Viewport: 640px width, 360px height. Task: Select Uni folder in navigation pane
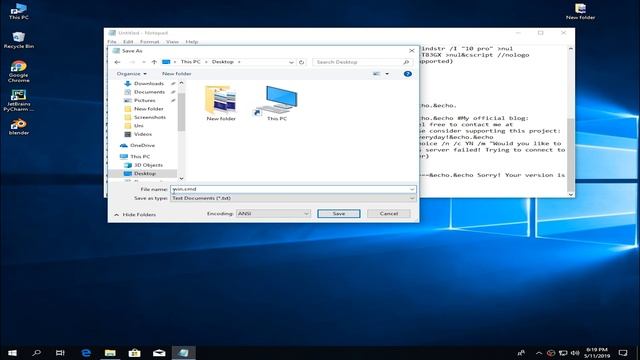[139, 126]
